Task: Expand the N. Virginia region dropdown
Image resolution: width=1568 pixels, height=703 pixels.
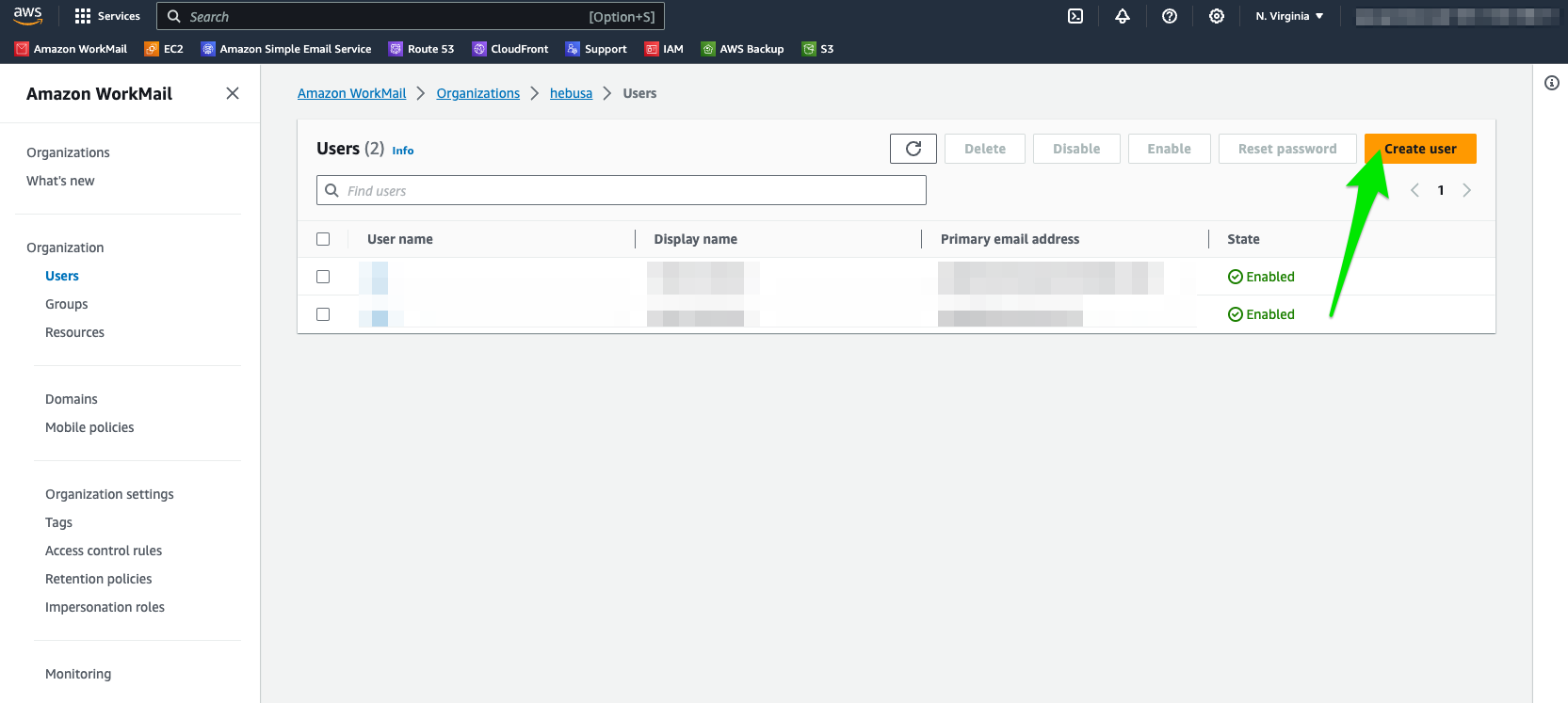Action: (1289, 16)
